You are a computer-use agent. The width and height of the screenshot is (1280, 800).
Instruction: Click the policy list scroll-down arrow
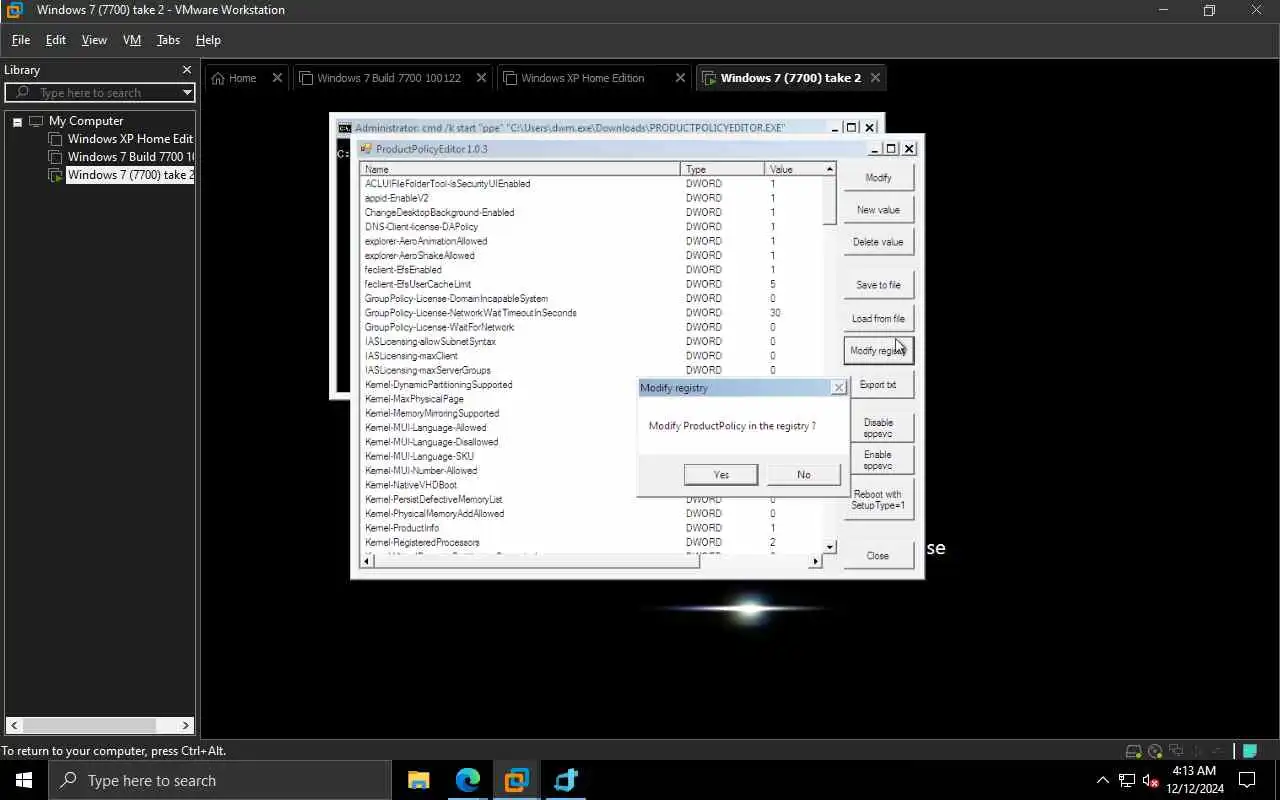[x=830, y=547]
